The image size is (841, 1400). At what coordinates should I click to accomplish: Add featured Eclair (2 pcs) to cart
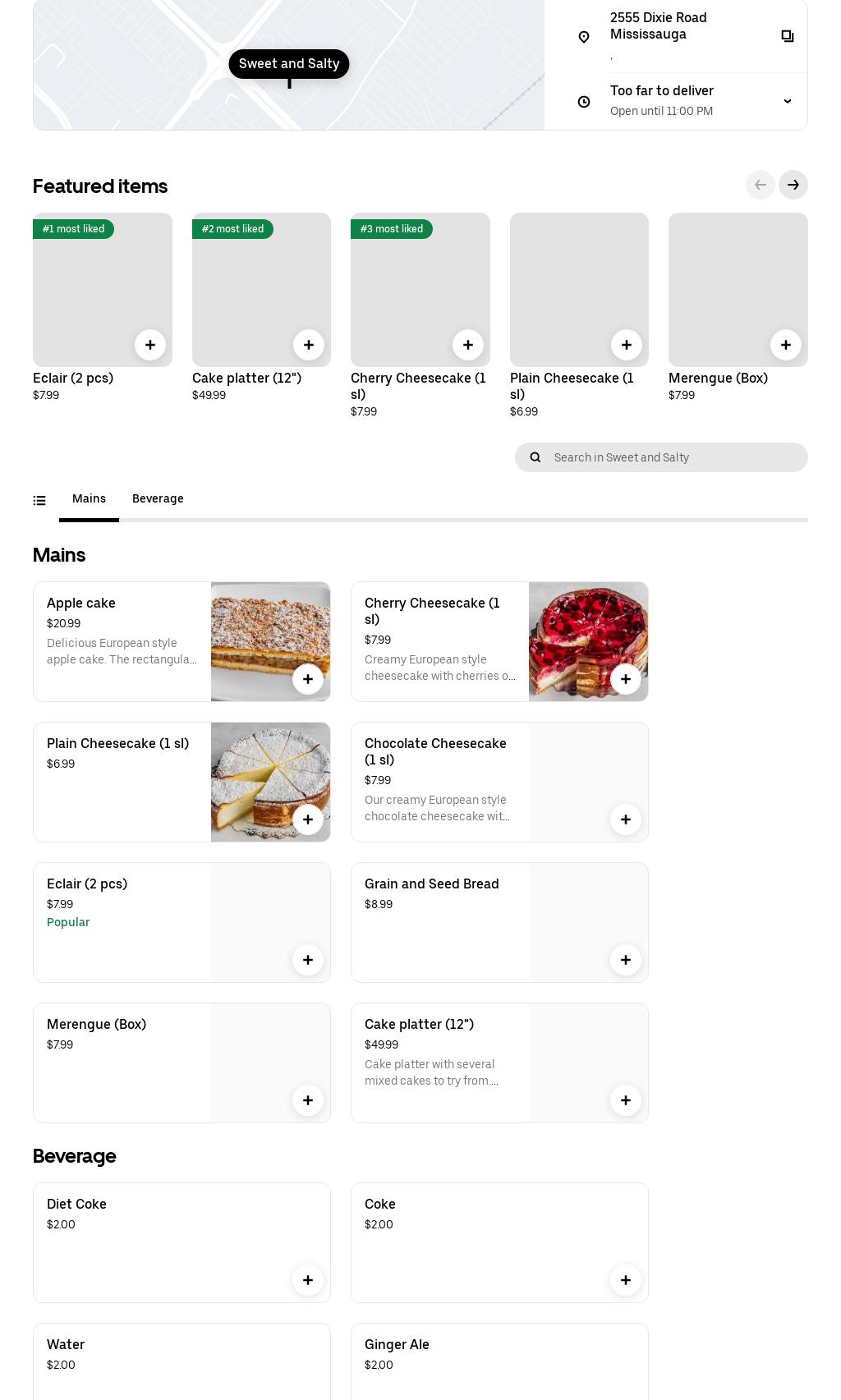pos(150,345)
